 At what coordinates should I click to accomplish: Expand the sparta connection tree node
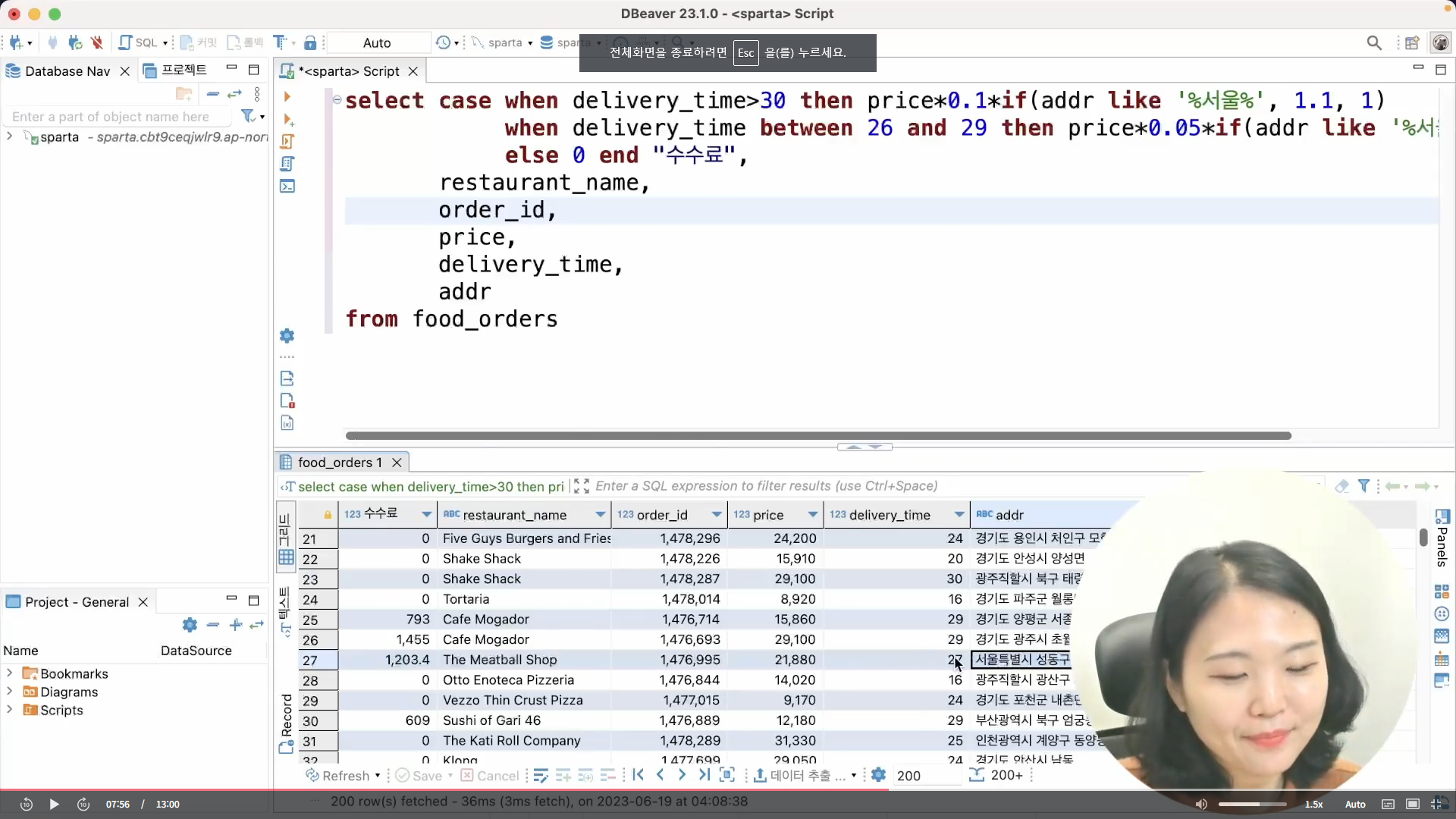(9, 136)
